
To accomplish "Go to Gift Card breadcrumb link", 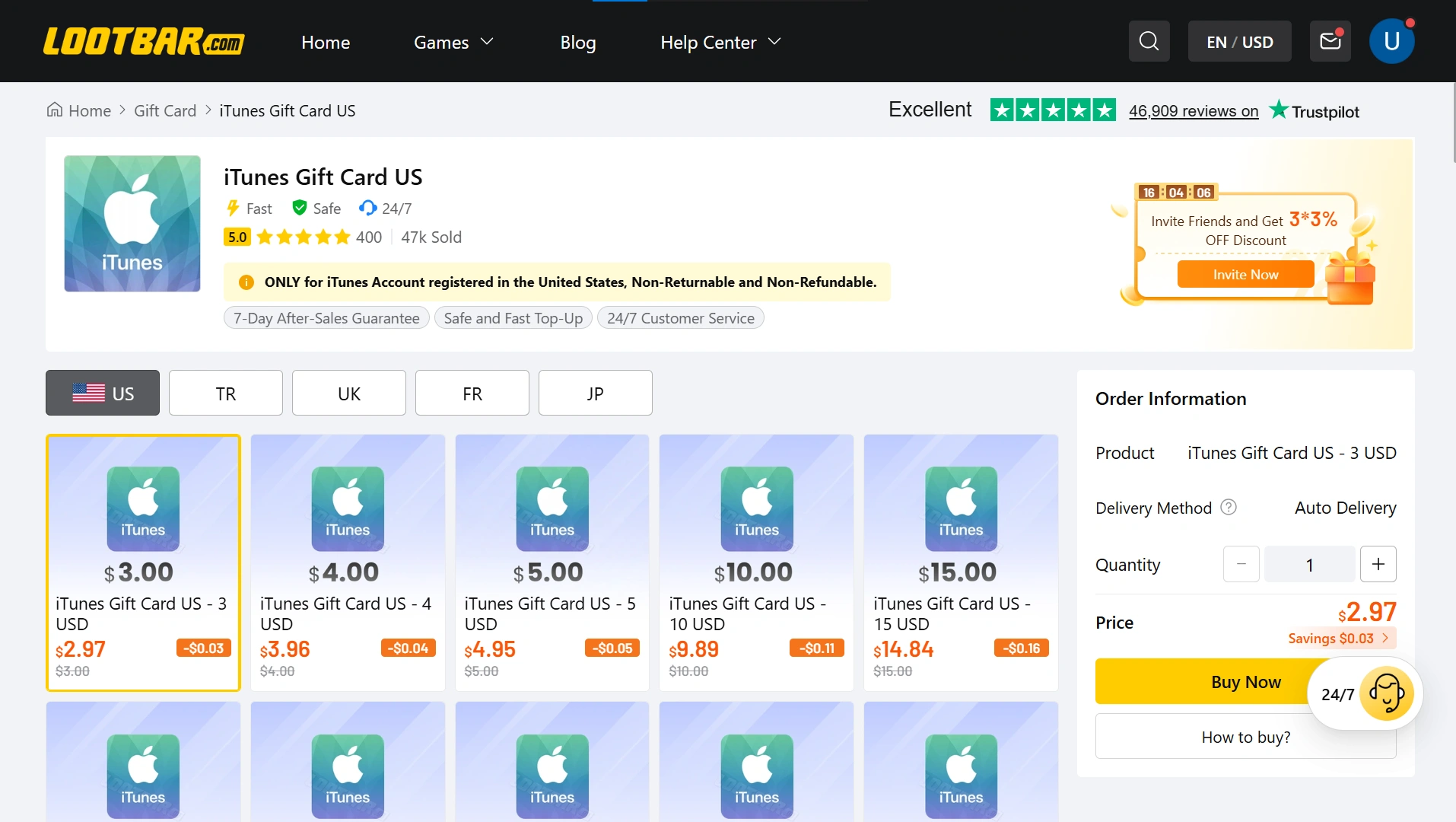I will [165, 111].
